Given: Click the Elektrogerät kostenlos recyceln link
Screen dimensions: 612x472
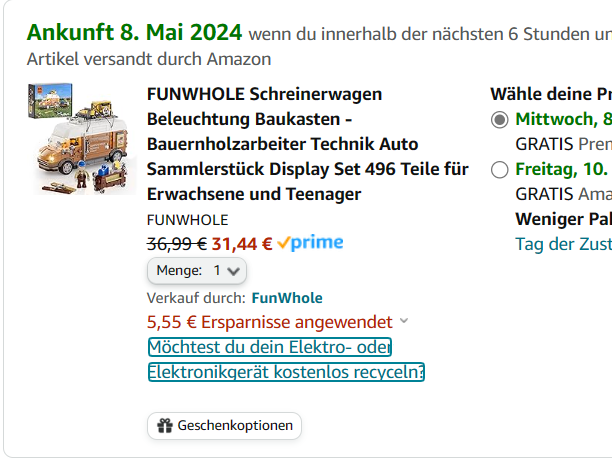Looking at the screenshot, I should pos(285,360).
